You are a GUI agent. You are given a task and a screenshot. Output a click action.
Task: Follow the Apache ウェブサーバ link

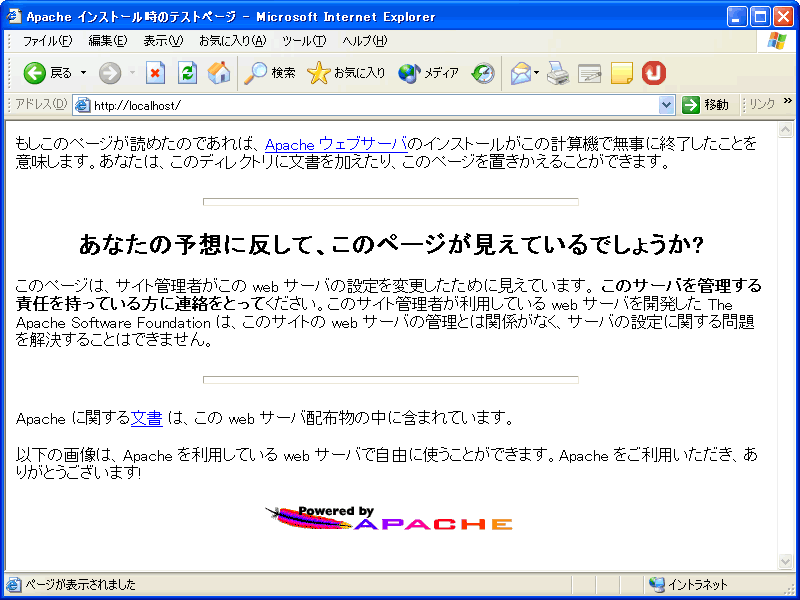[x=336, y=144]
